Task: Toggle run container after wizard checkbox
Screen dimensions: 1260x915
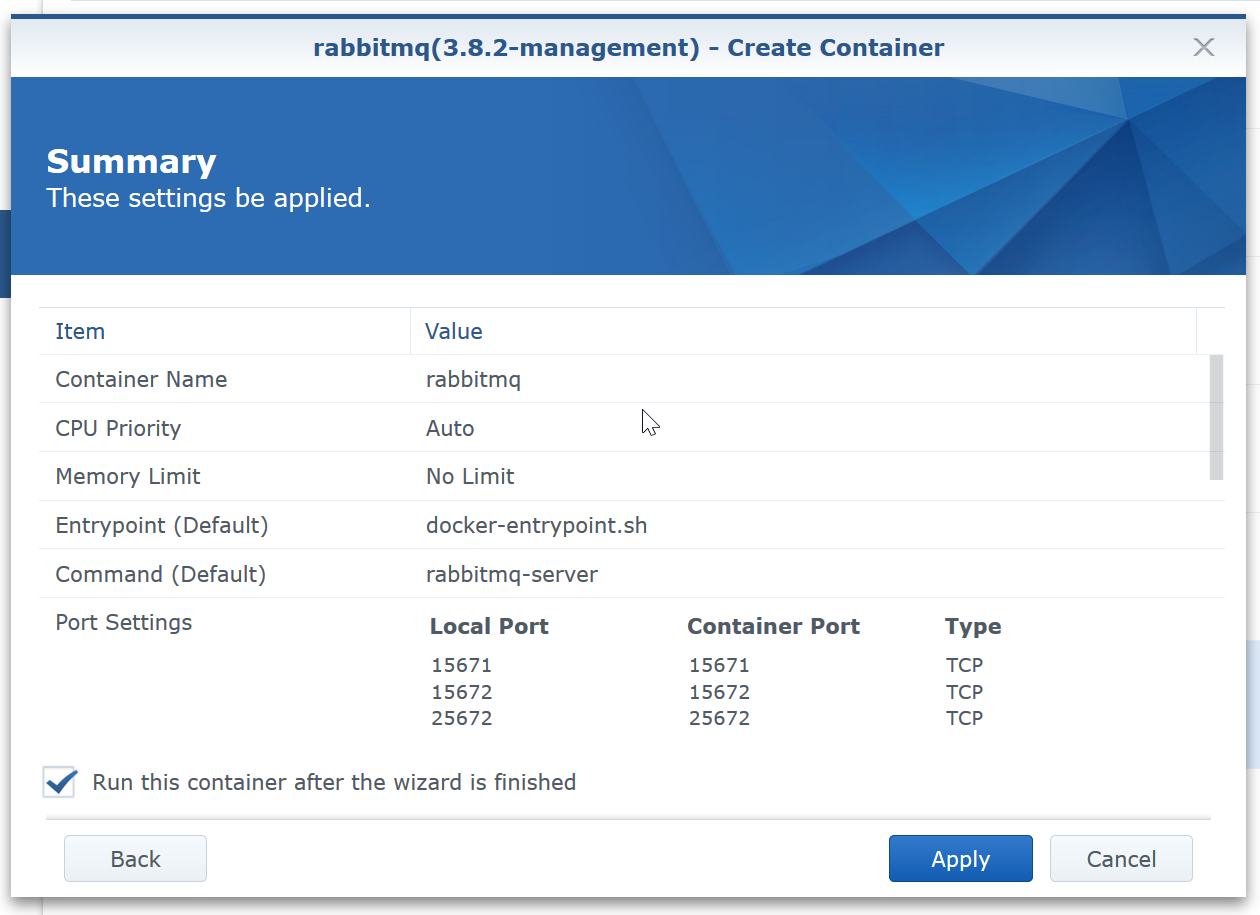Action: pyautogui.click(x=60, y=782)
